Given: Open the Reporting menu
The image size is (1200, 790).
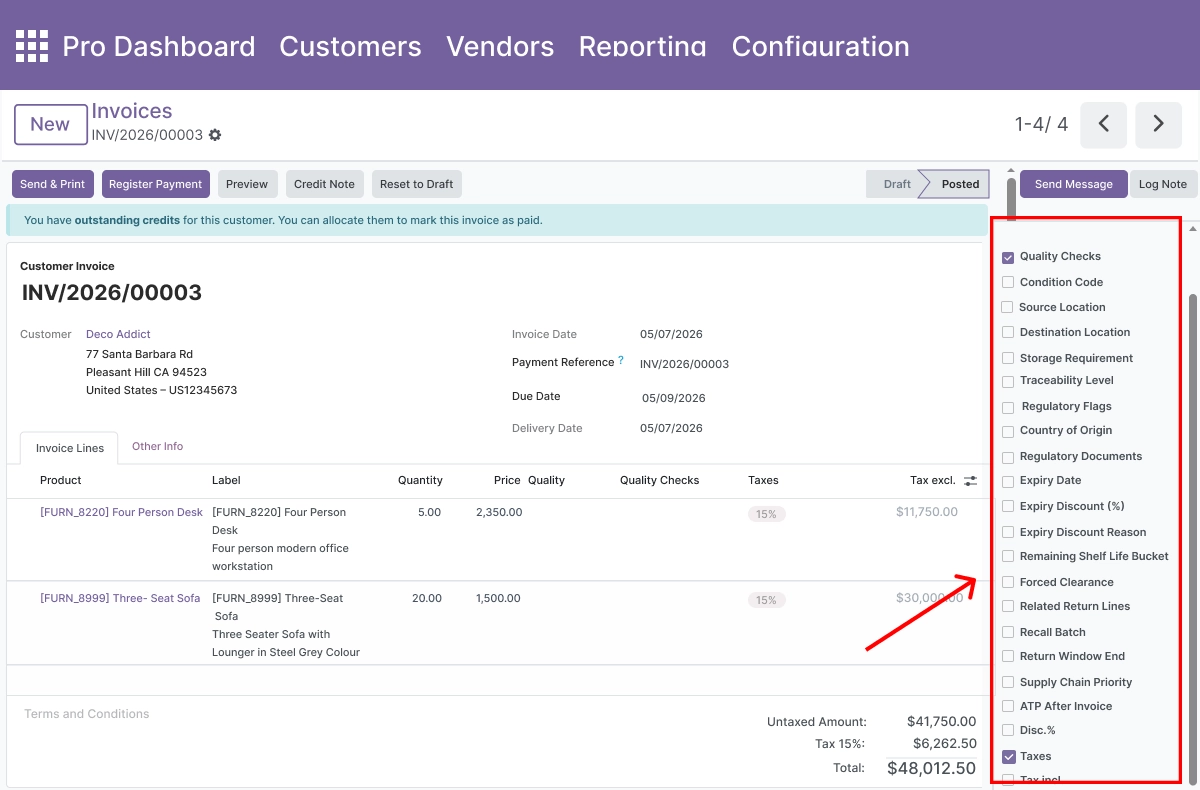Looking at the screenshot, I should (643, 46).
